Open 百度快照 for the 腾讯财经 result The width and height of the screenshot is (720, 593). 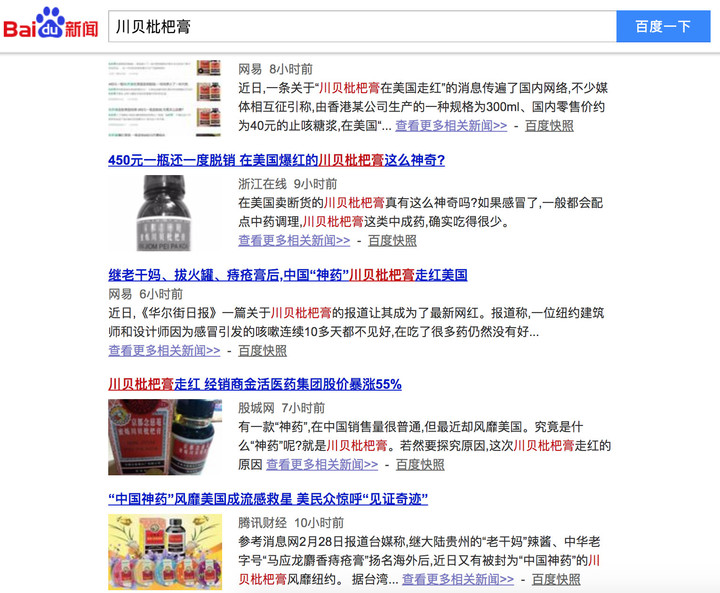(556, 580)
